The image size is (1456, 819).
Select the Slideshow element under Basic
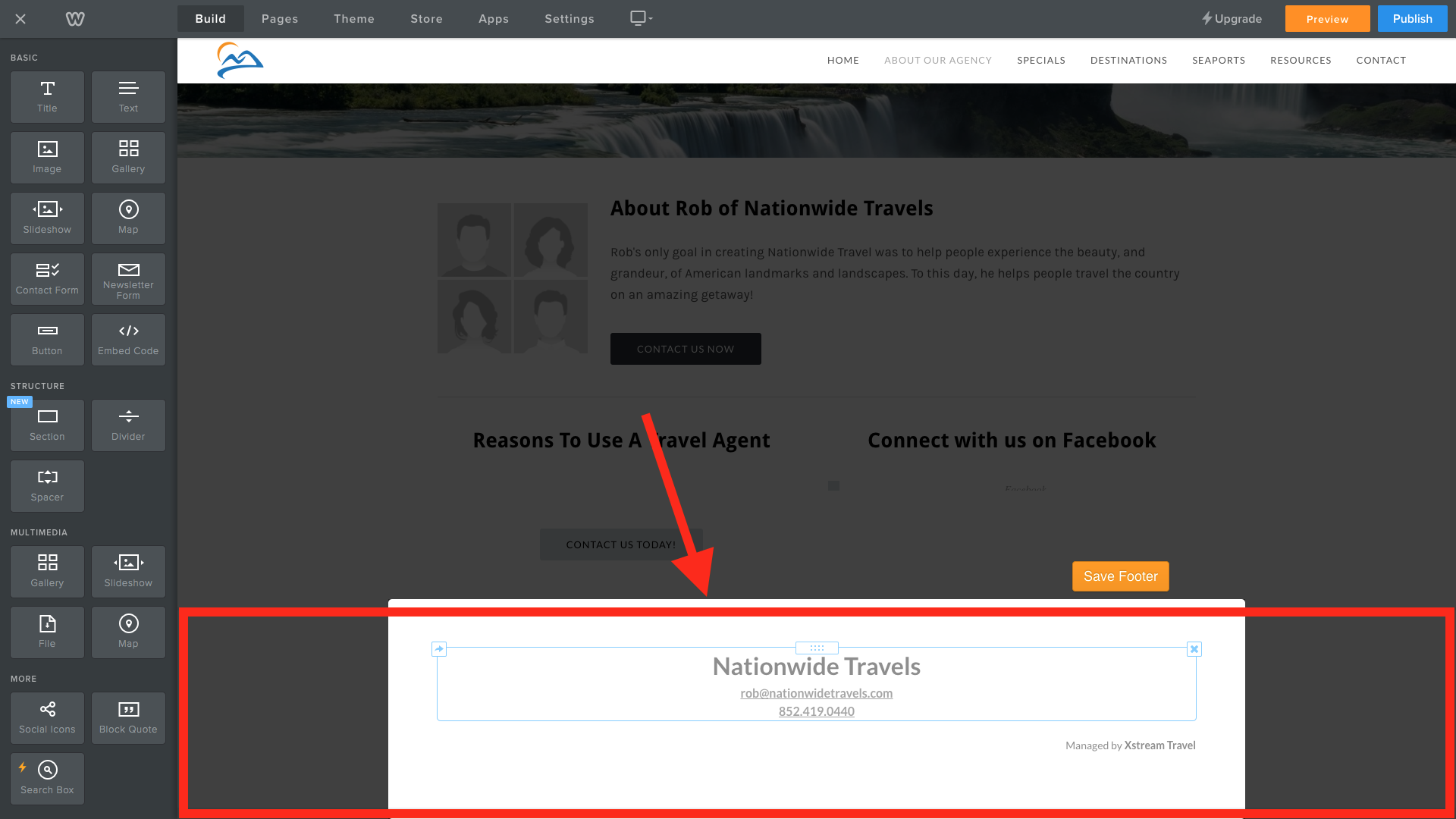click(47, 218)
